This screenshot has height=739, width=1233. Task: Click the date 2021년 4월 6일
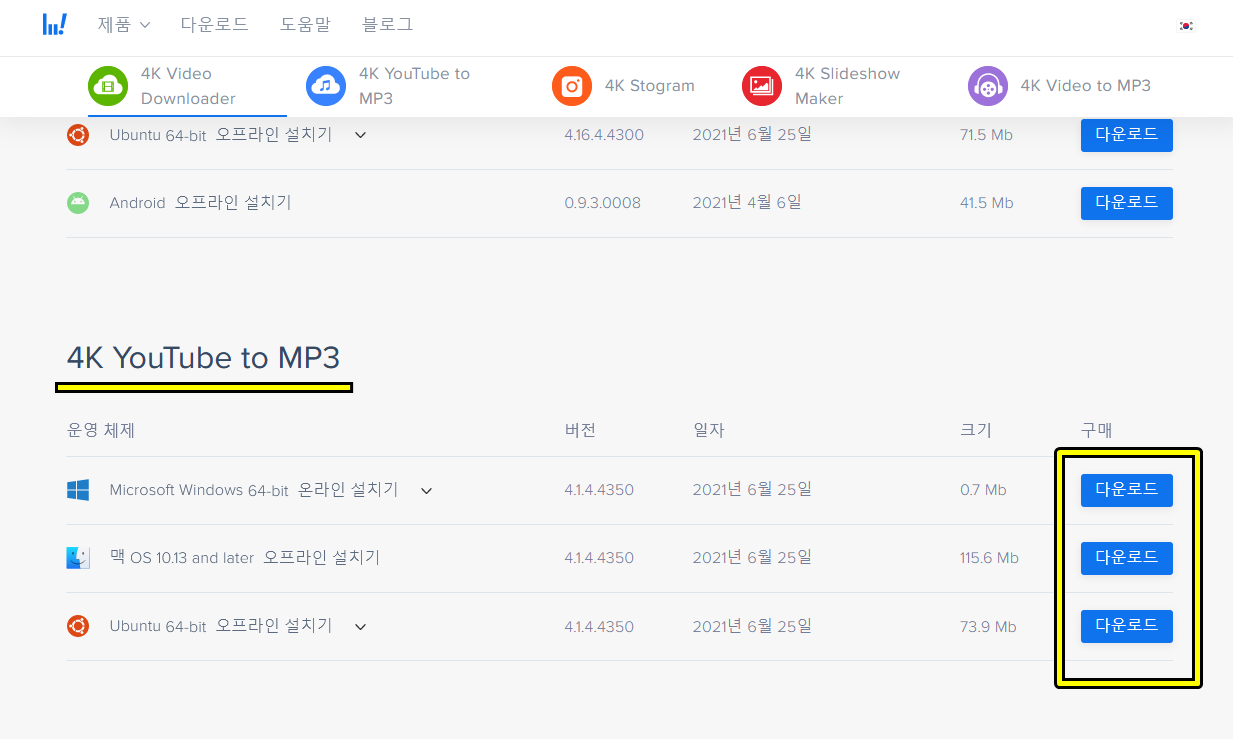pos(747,203)
